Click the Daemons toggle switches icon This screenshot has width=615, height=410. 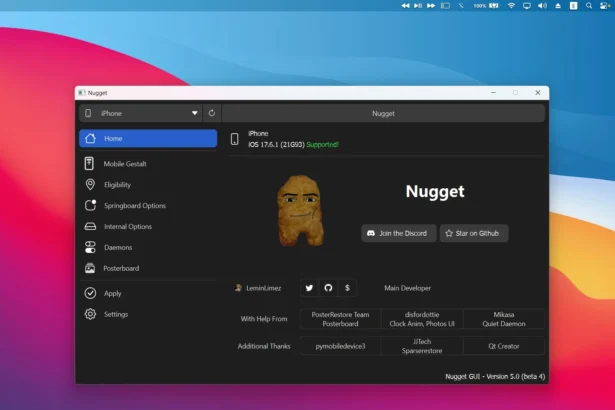pos(90,247)
